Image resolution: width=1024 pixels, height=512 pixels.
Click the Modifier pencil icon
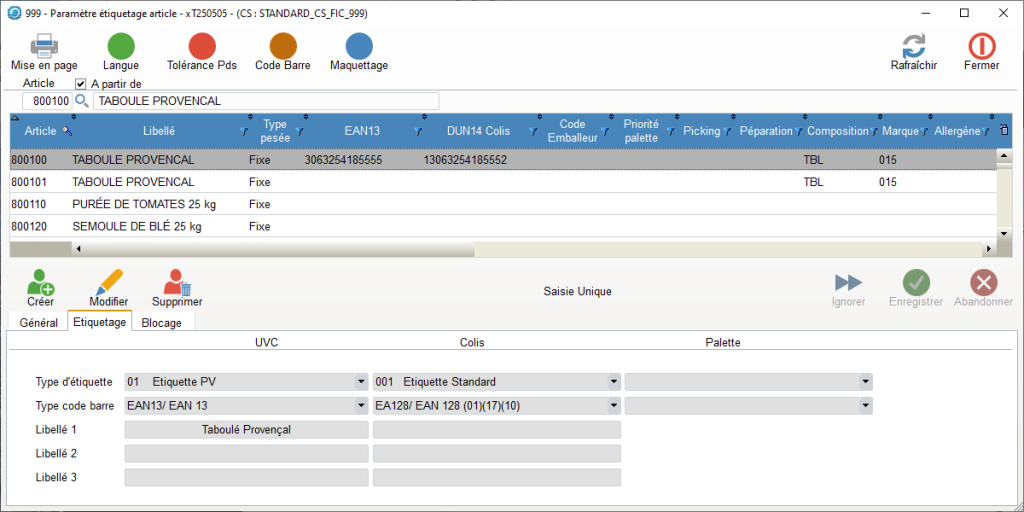pyautogui.click(x=109, y=284)
